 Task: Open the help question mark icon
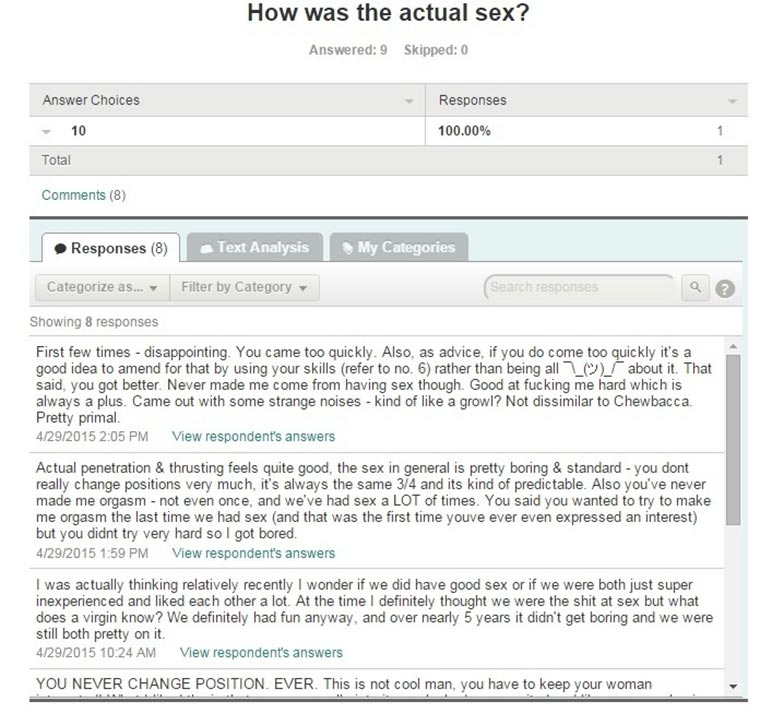pos(725,288)
